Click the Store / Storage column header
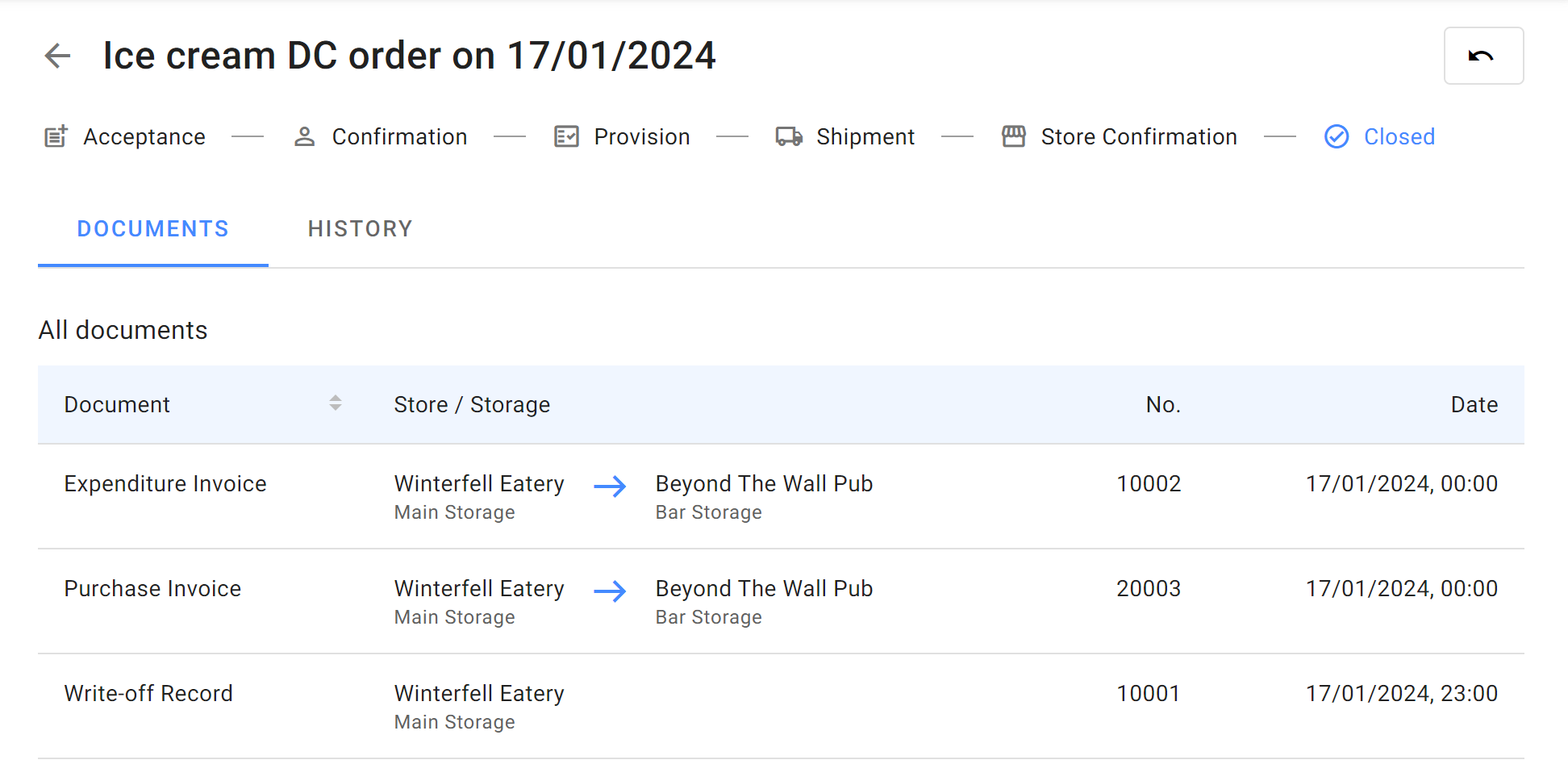The height and width of the screenshot is (760, 1568). coord(472,404)
